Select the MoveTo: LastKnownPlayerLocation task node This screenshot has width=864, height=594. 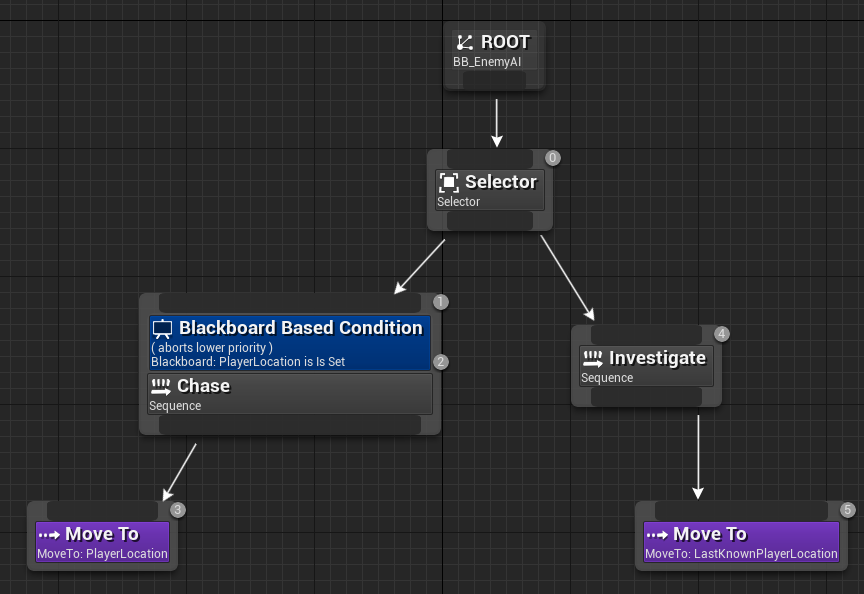(742, 542)
